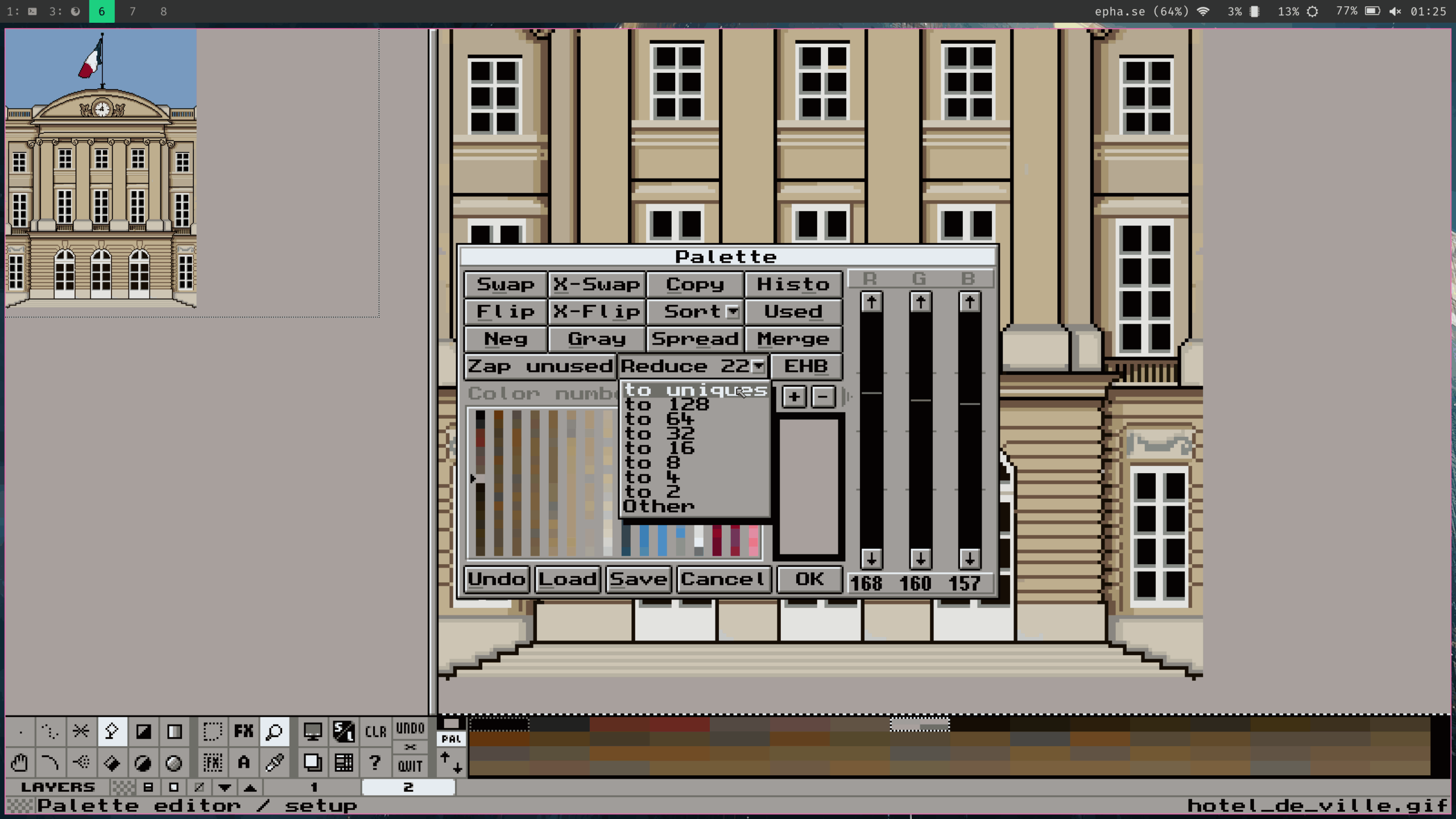The height and width of the screenshot is (819, 1456).
Task: Choose 'Other' in reduce list
Action: 695,506
